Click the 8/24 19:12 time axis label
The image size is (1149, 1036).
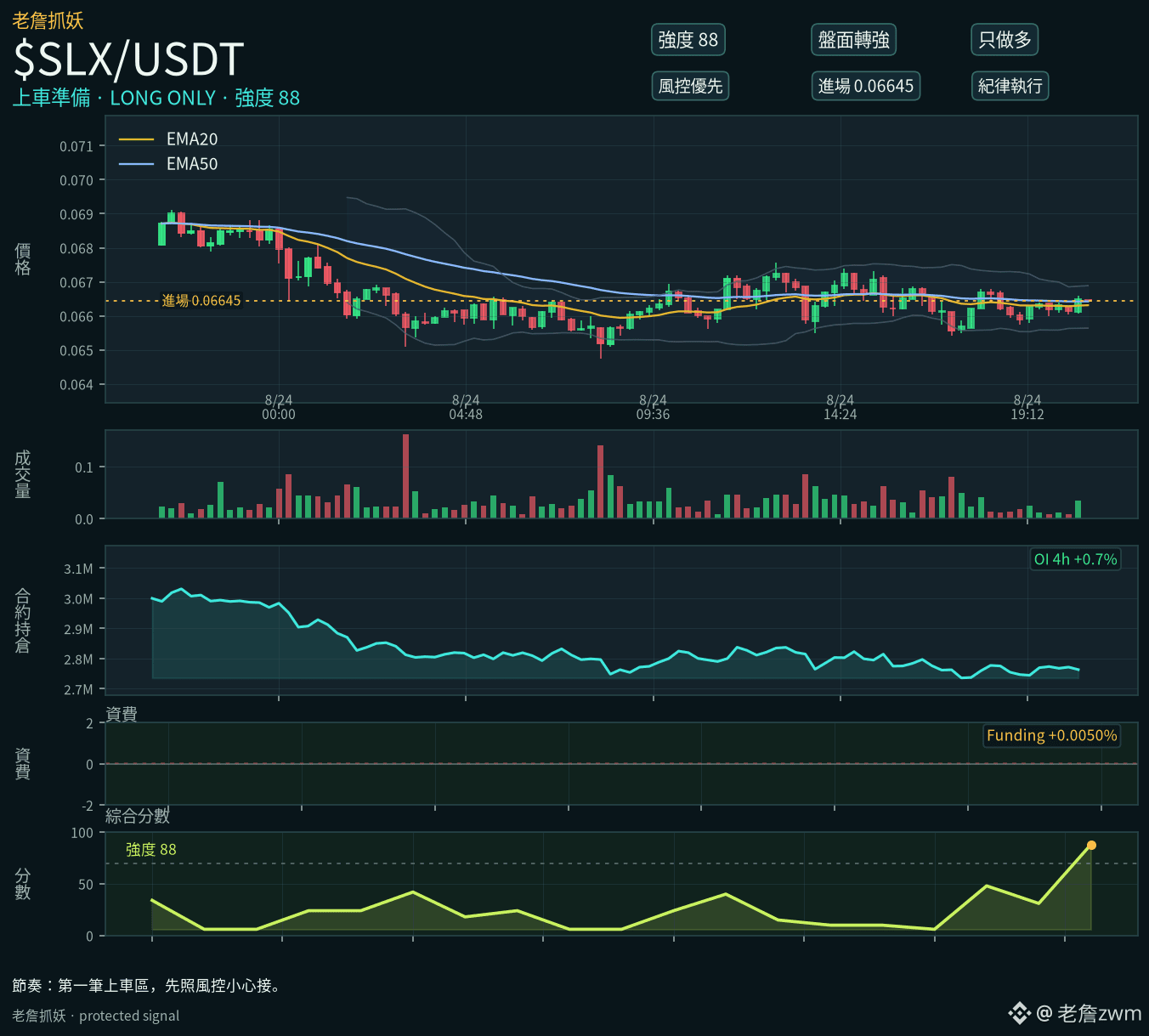tap(1027, 407)
